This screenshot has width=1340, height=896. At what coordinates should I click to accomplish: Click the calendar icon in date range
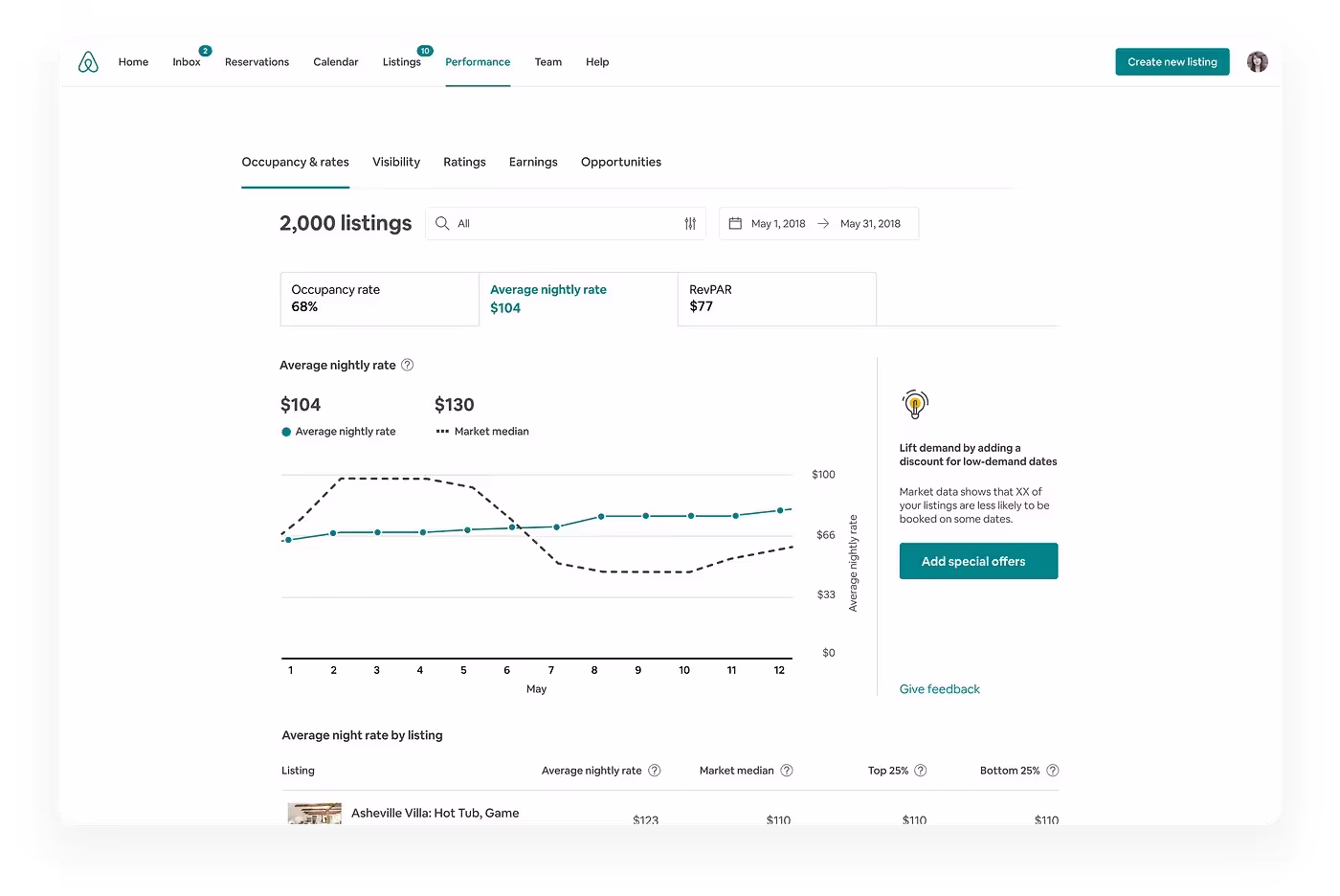735,223
